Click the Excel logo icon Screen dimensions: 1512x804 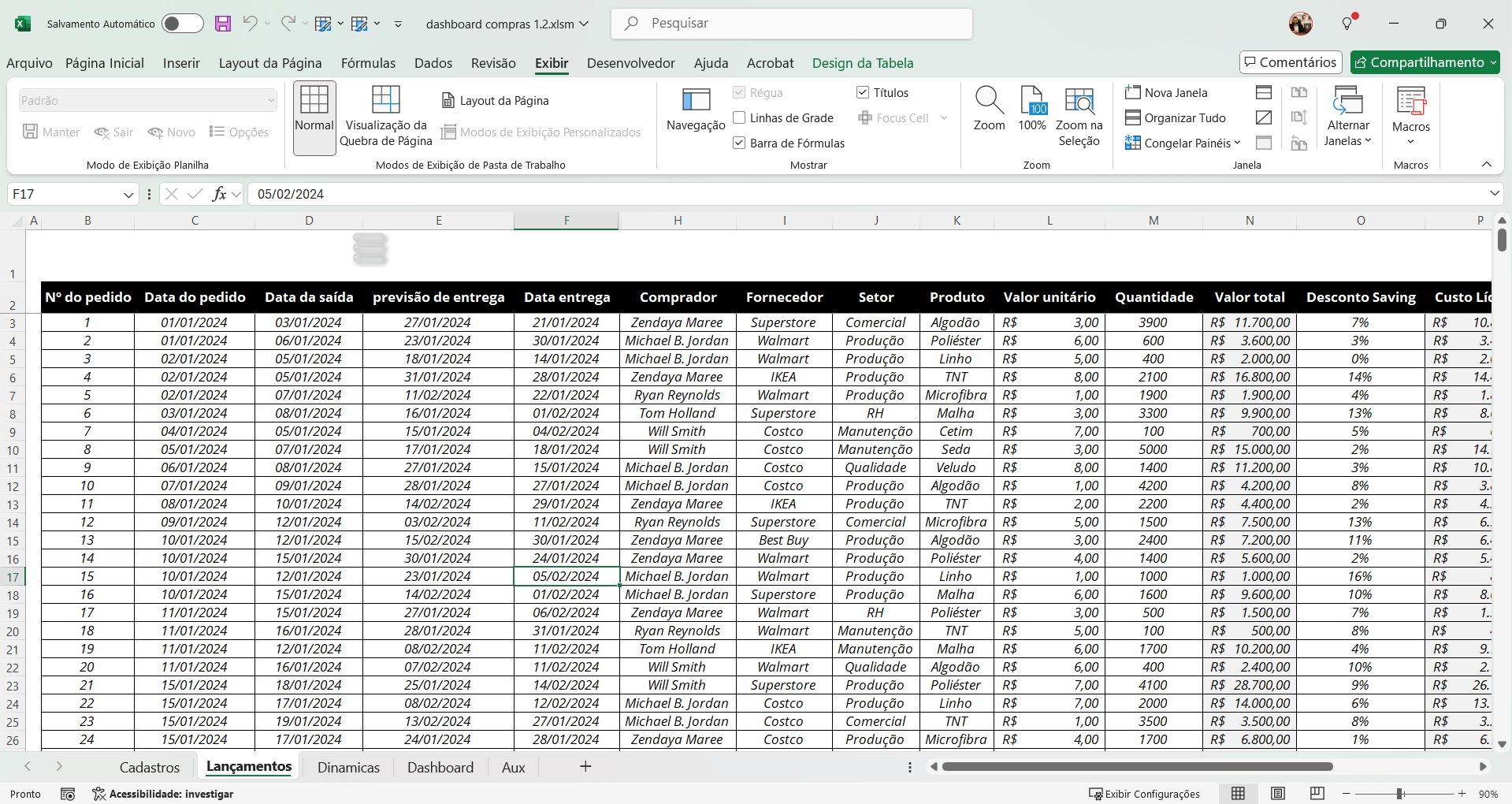point(23,24)
